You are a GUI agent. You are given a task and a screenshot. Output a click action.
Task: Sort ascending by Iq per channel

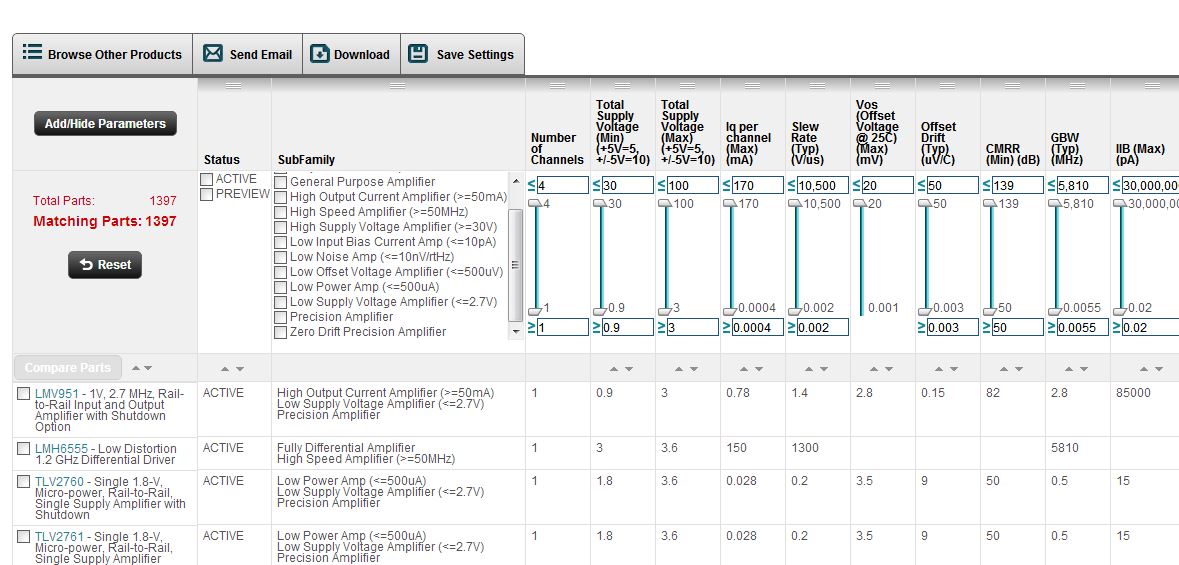coord(744,369)
